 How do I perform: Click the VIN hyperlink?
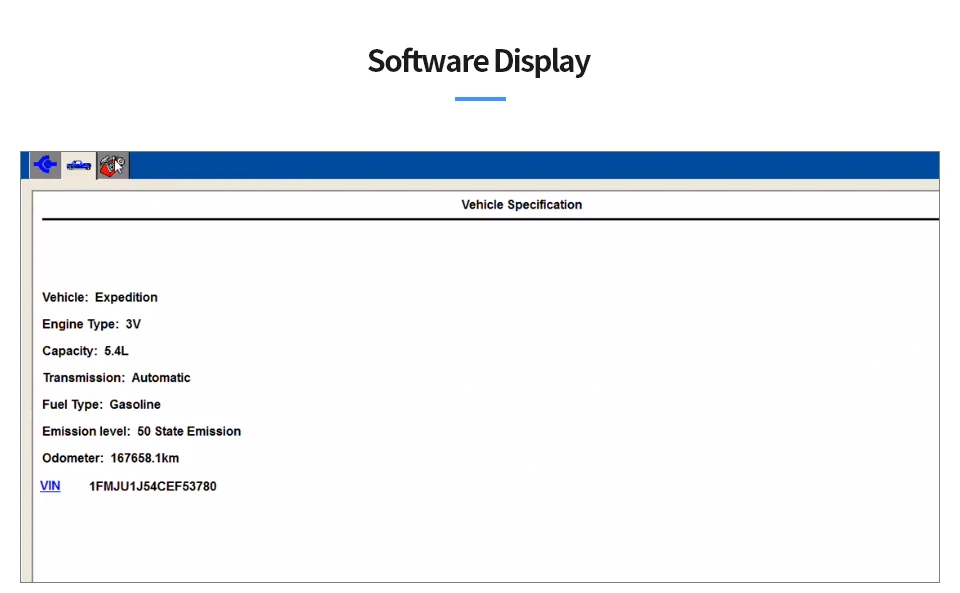point(50,486)
